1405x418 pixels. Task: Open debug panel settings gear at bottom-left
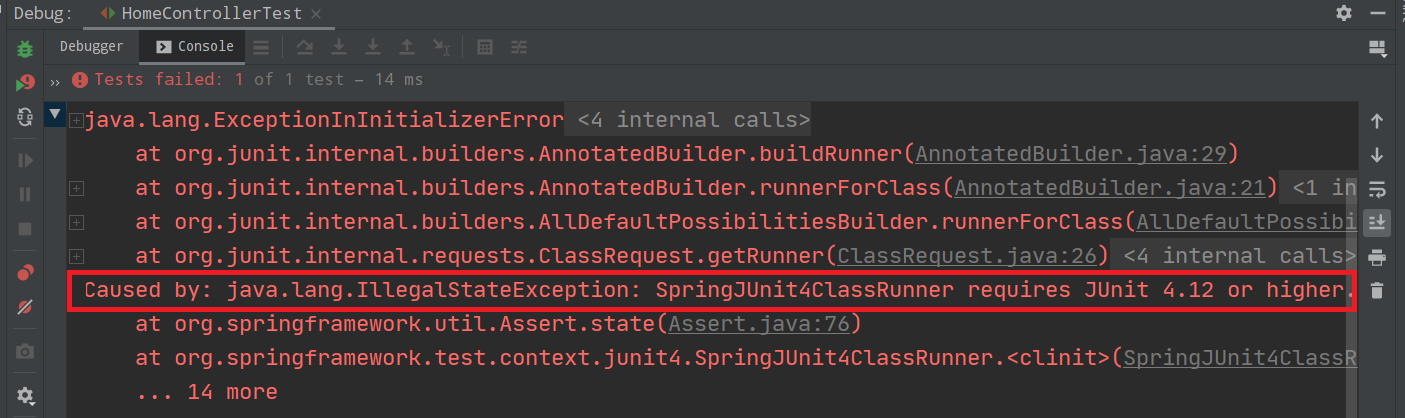26,396
